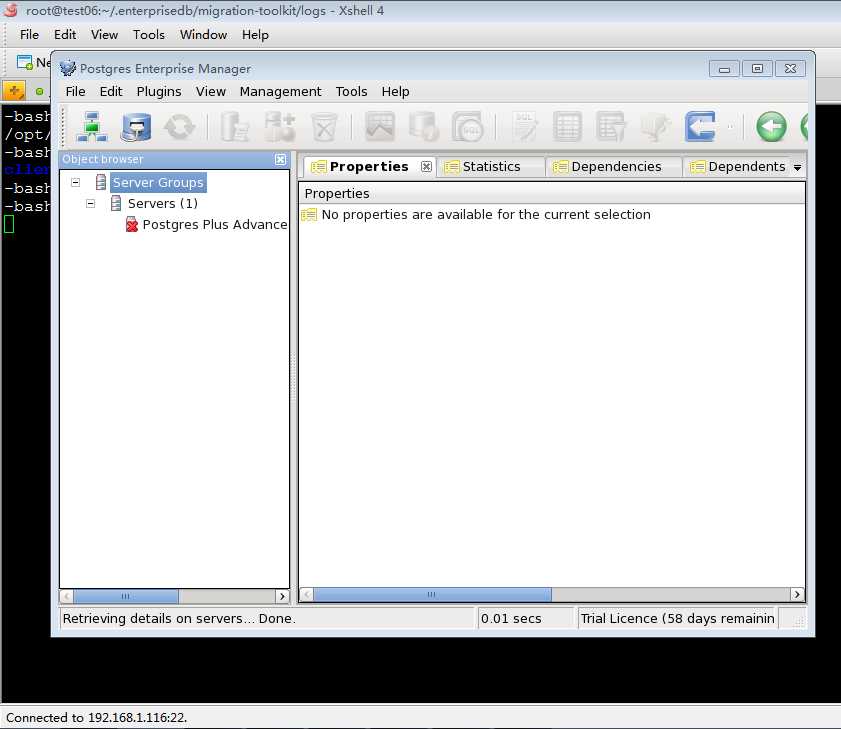This screenshot has width=841, height=729.
Task: Select Server Groups in object browser
Action: coord(158,182)
